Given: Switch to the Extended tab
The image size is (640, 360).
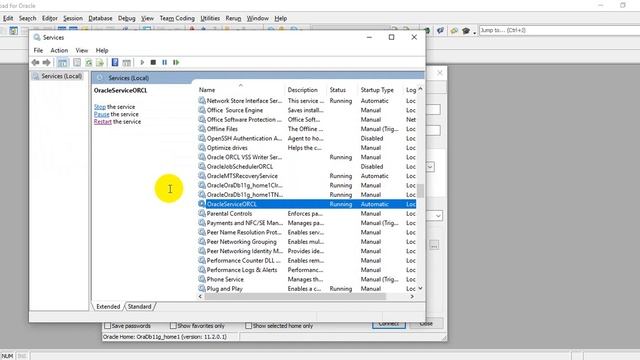Looking at the screenshot, I should 108,307.
